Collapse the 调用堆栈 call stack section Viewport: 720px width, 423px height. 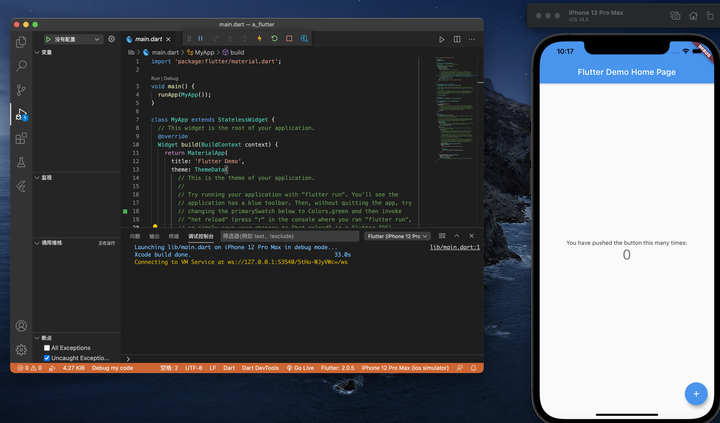(x=49, y=243)
